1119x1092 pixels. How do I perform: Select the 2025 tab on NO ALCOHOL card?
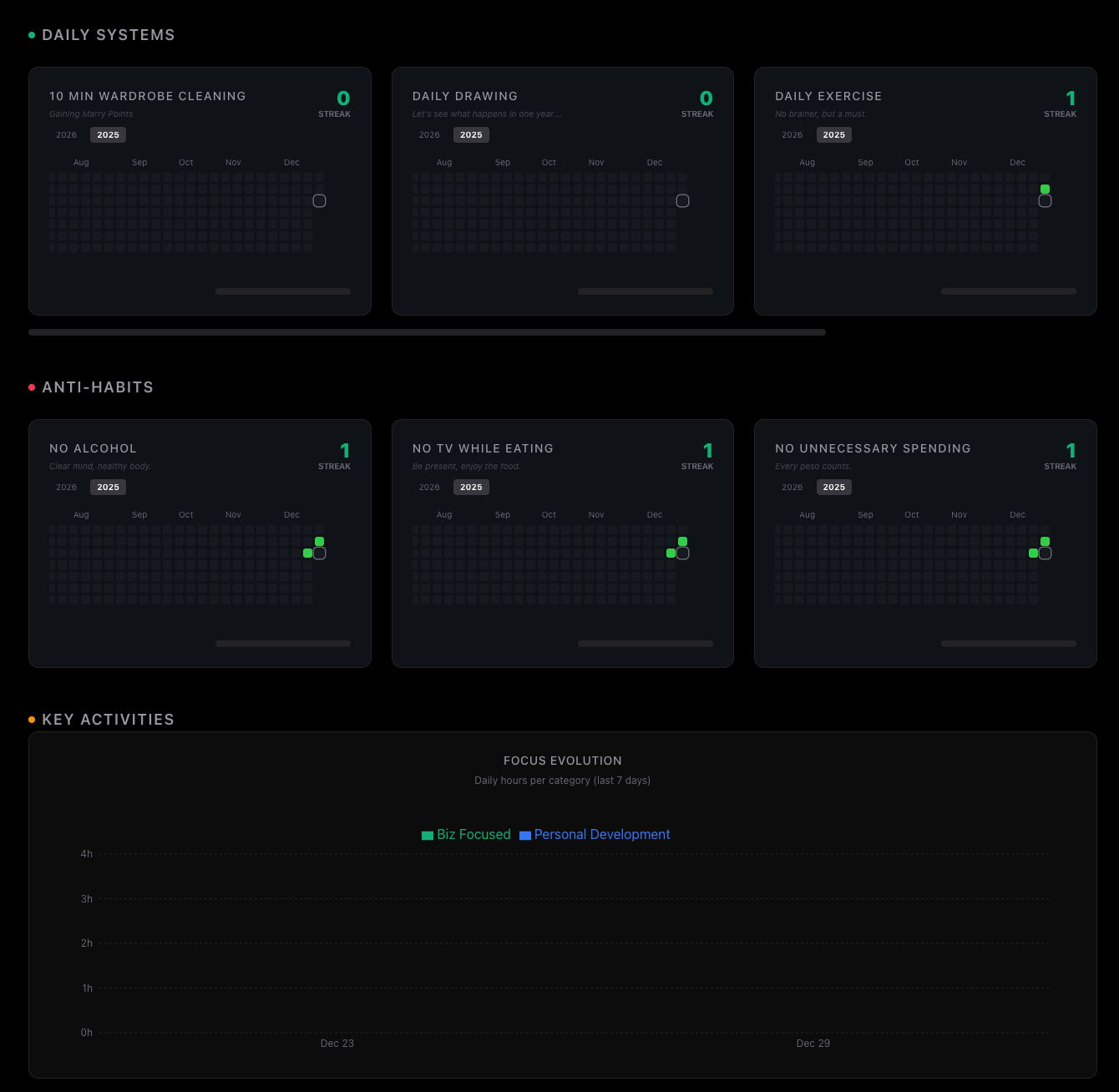pos(108,487)
